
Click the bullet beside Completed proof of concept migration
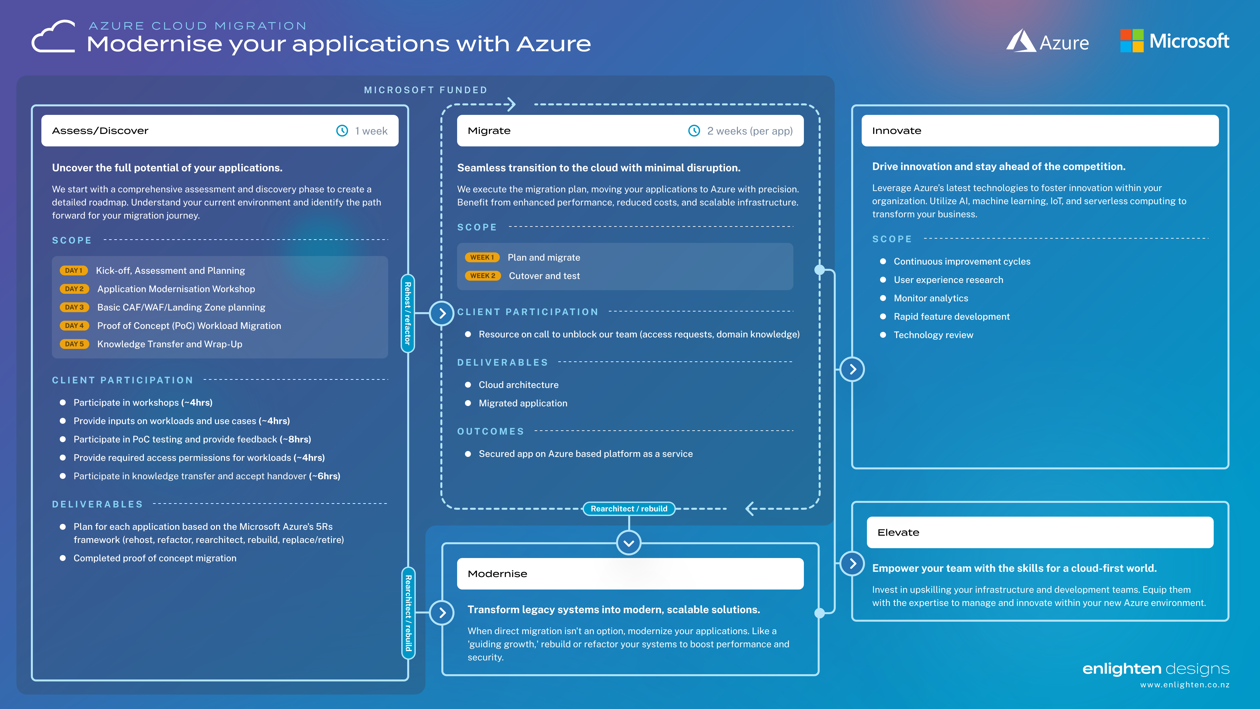63,558
